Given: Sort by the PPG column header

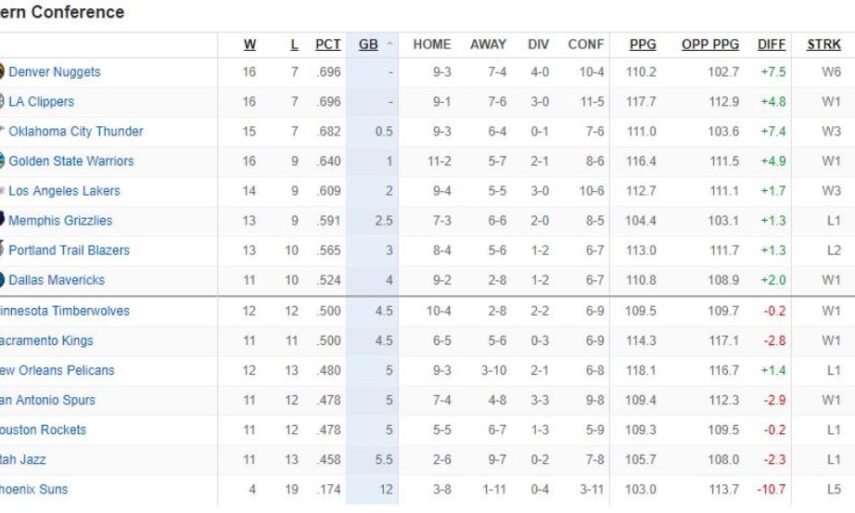Looking at the screenshot, I should 643,45.
